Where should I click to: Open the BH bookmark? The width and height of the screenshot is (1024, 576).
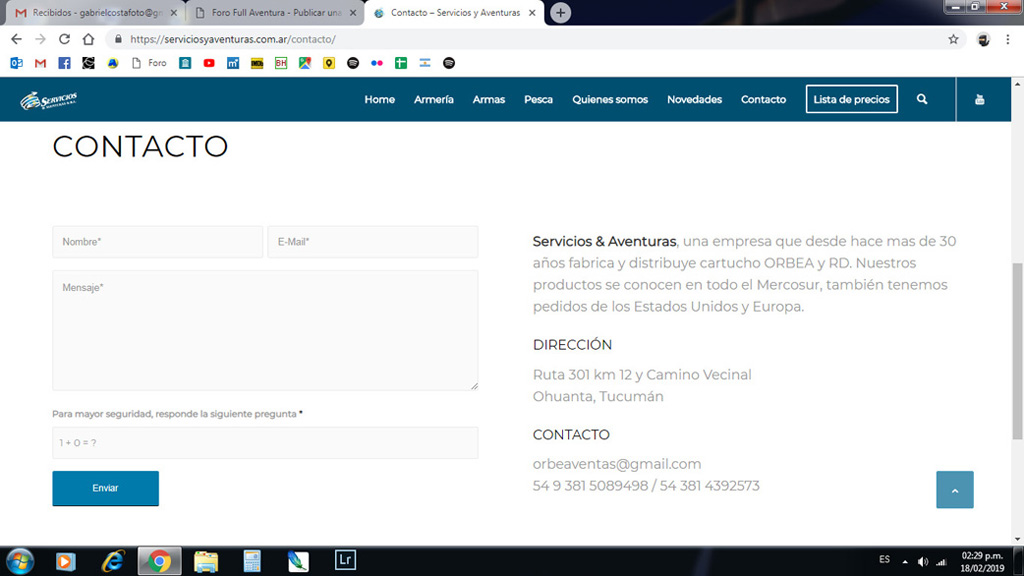coord(281,63)
